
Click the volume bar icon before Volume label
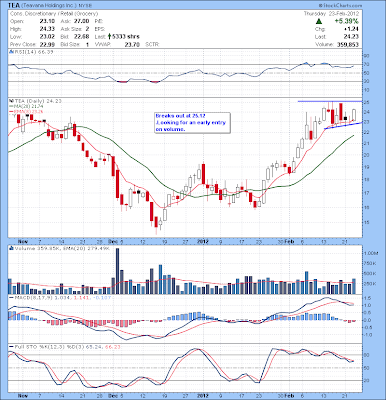point(11,248)
